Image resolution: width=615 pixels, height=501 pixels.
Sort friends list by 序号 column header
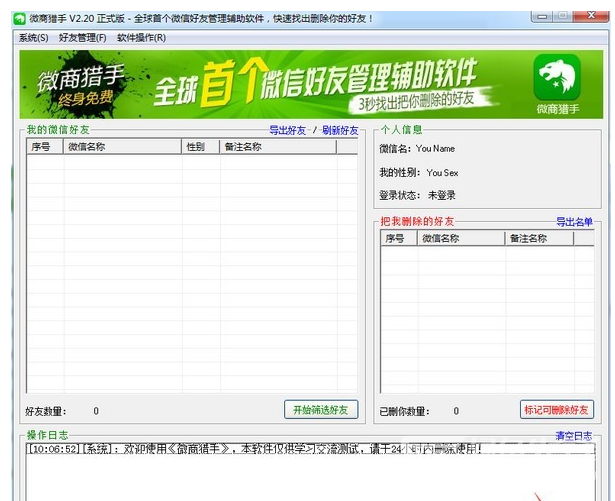pos(45,147)
